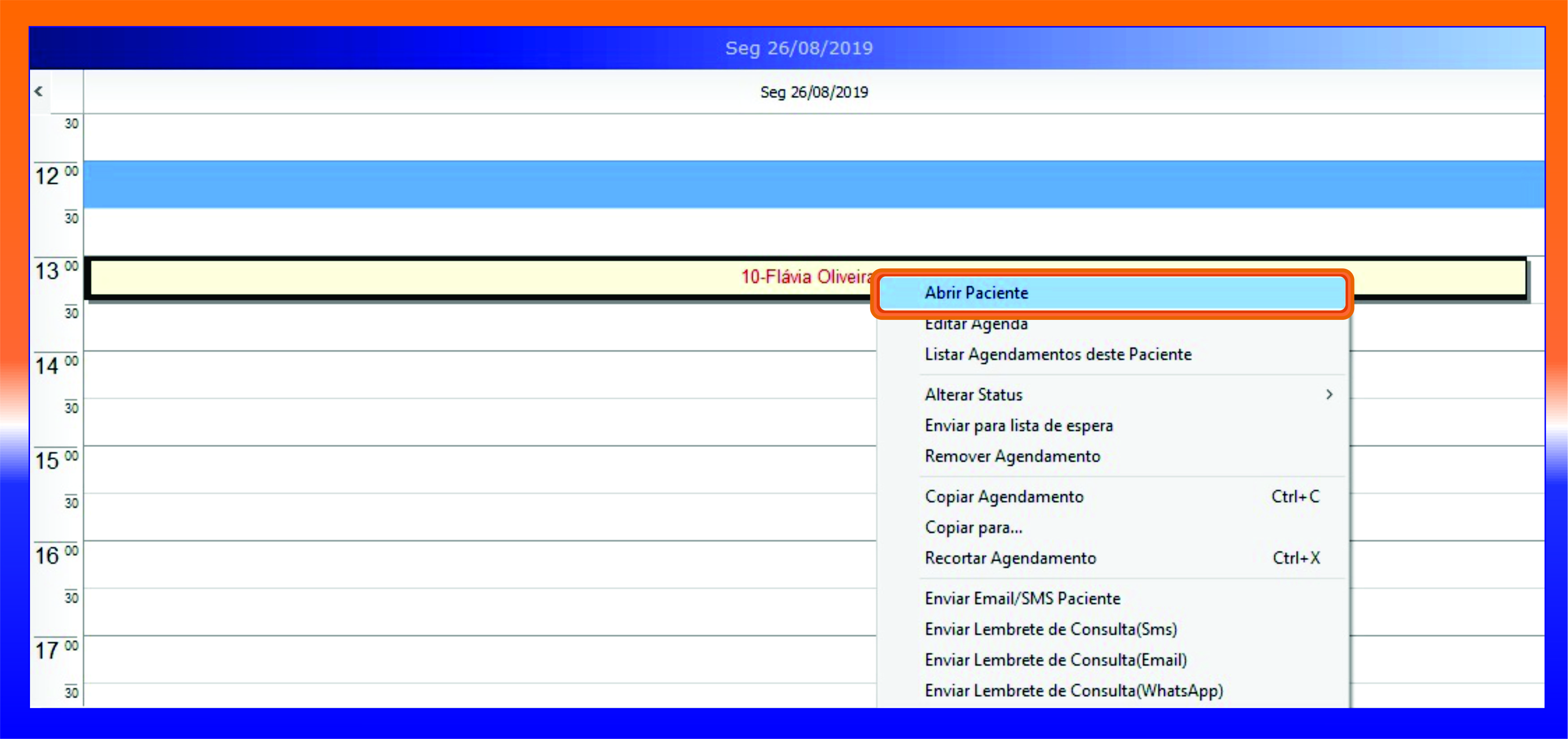Open Listar Agendamentos deste Paciente
This screenshot has width=1568, height=739.
click(x=1058, y=354)
